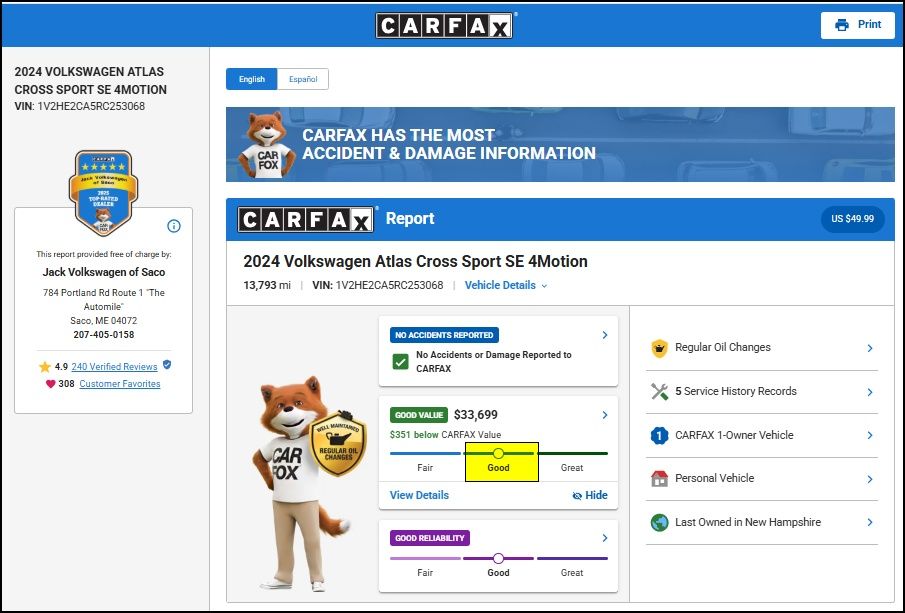Click the Top-Rated Dealer badge
905x613 pixels.
(103, 192)
